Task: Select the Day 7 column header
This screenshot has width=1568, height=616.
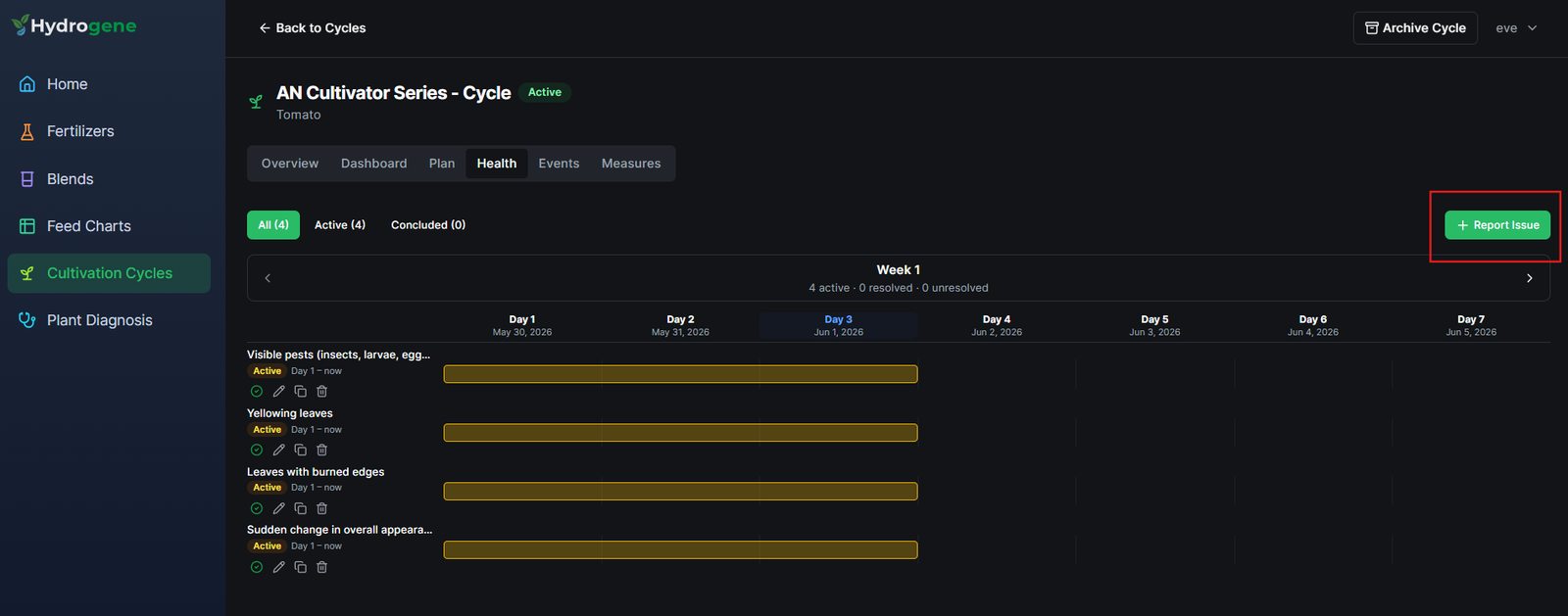Action: [x=1471, y=325]
